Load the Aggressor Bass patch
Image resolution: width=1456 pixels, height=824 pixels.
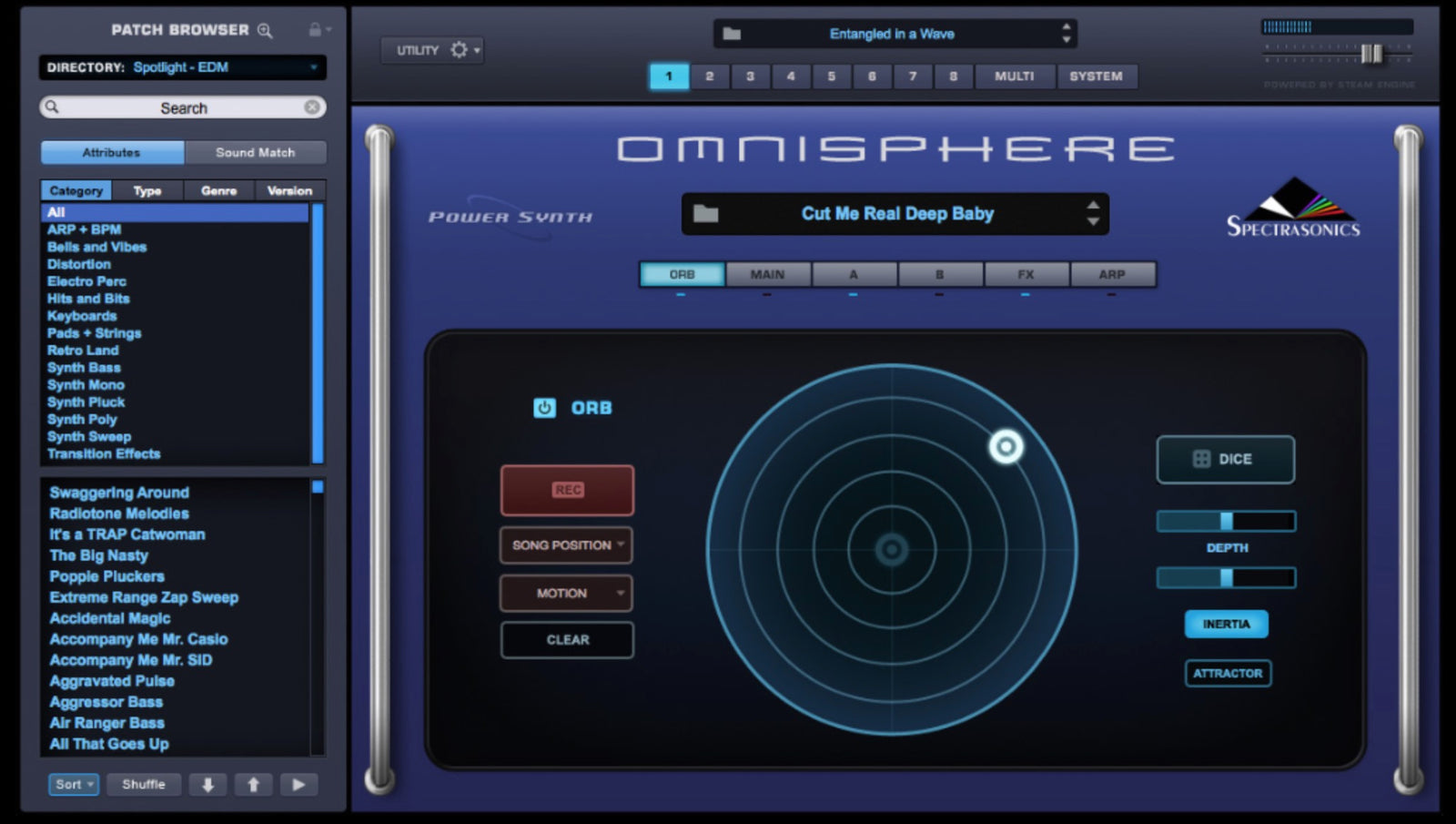[x=106, y=702]
